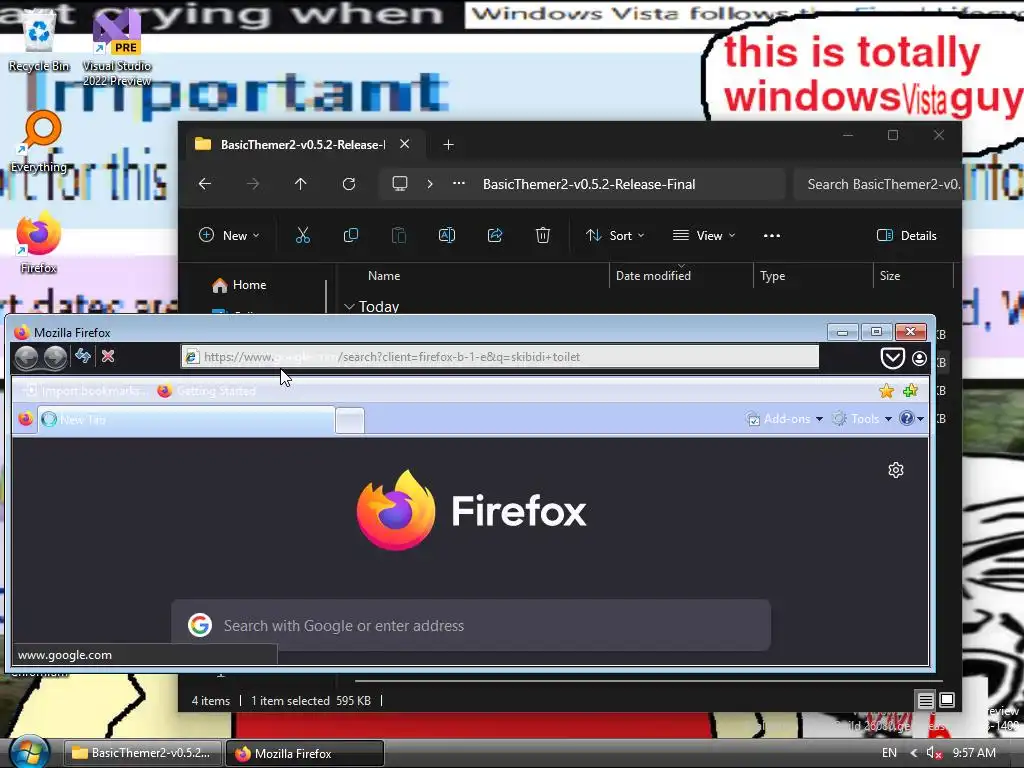Click the yellow star bookmark icon
This screenshot has width=1024, height=768.
click(x=886, y=391)
